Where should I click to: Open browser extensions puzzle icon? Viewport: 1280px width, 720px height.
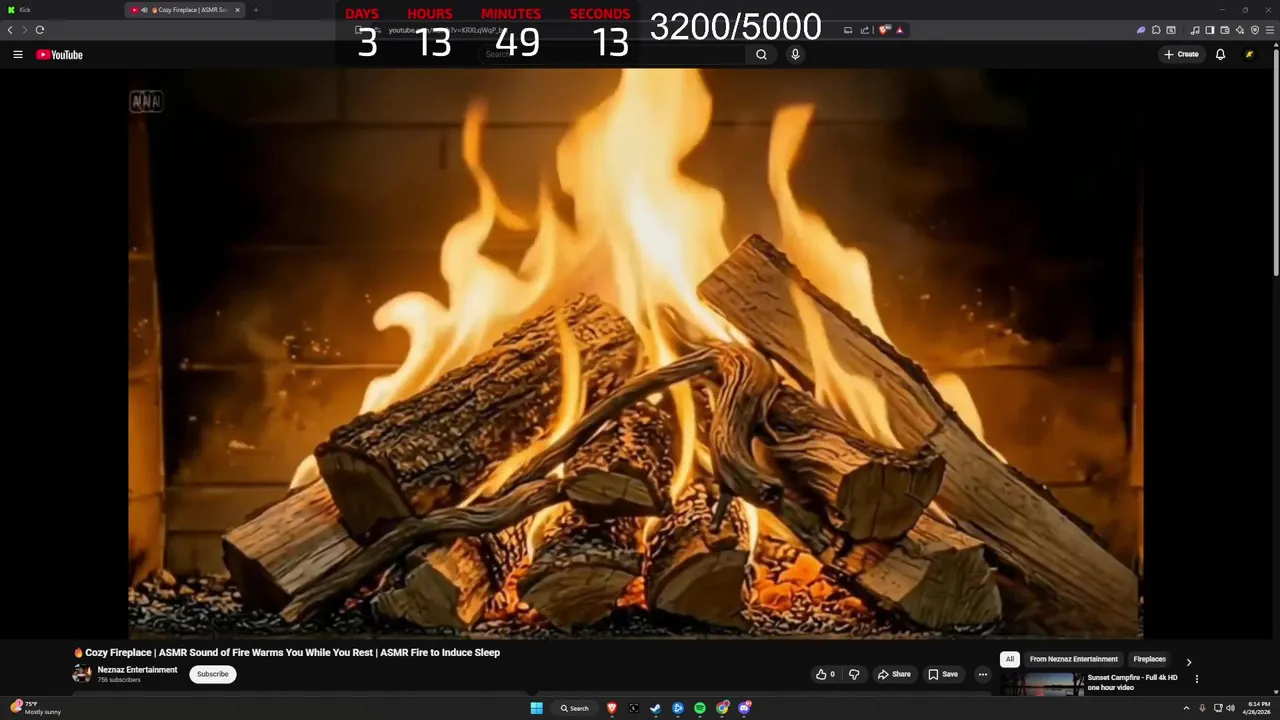coord(1156,30)
